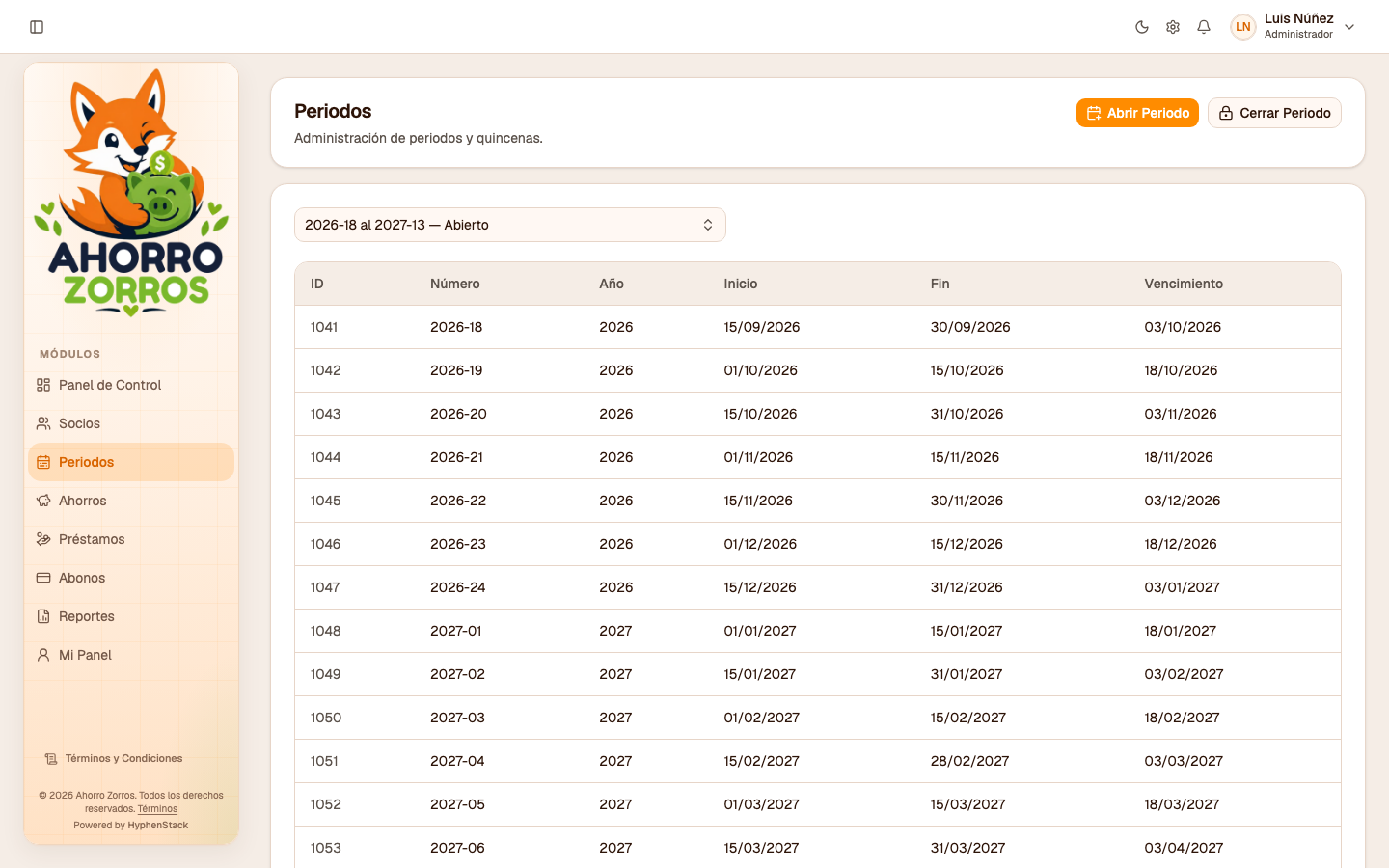Viewport: 1389px width, 868px height.
Task: Open settings gear icon
Action: [x=1173, y=27]
